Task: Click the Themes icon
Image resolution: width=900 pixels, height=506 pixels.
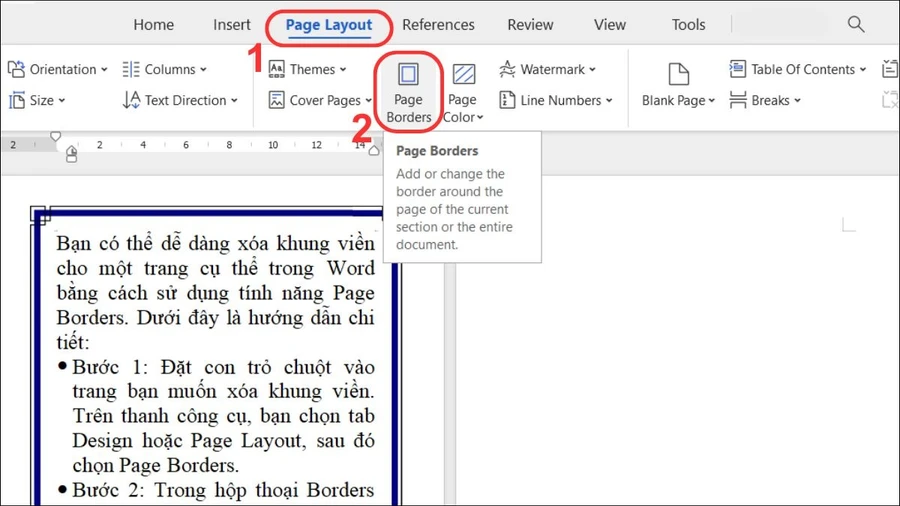Action: (277, 69)
